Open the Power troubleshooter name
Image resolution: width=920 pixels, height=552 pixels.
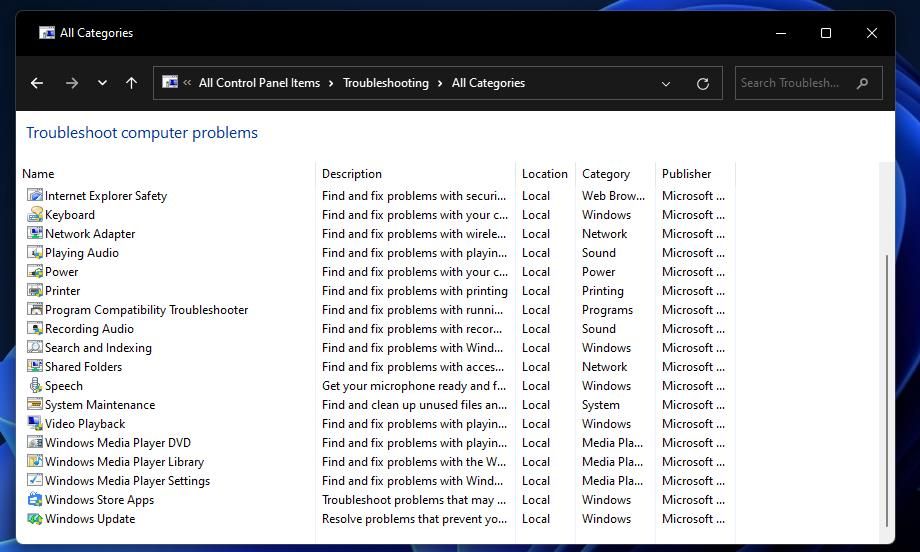[62, 272]
